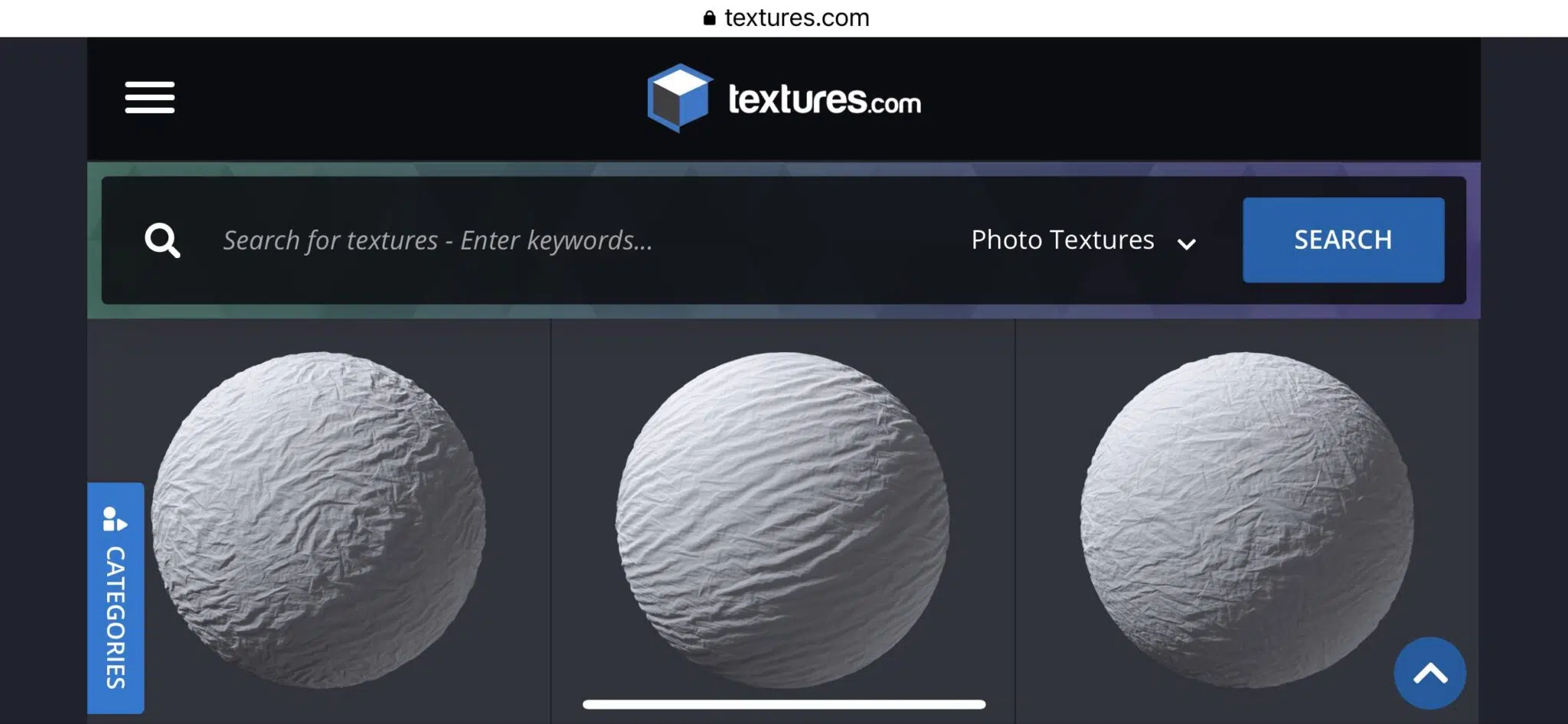Open the Photo Textures dropdown
The height and width of the screenshot is (724, 1568).
click(1062, 240)
